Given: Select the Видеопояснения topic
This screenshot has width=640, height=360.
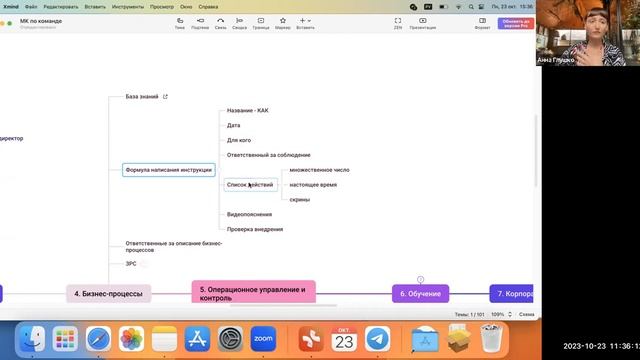Looking at the screenshot, I should coord(249,214).
